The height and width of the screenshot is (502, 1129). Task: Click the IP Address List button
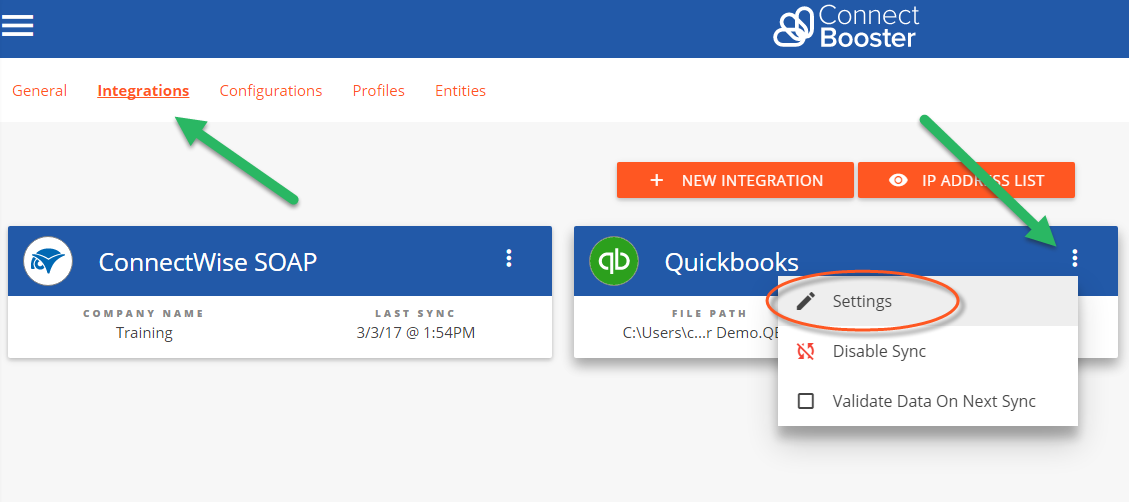pos(966,180)
